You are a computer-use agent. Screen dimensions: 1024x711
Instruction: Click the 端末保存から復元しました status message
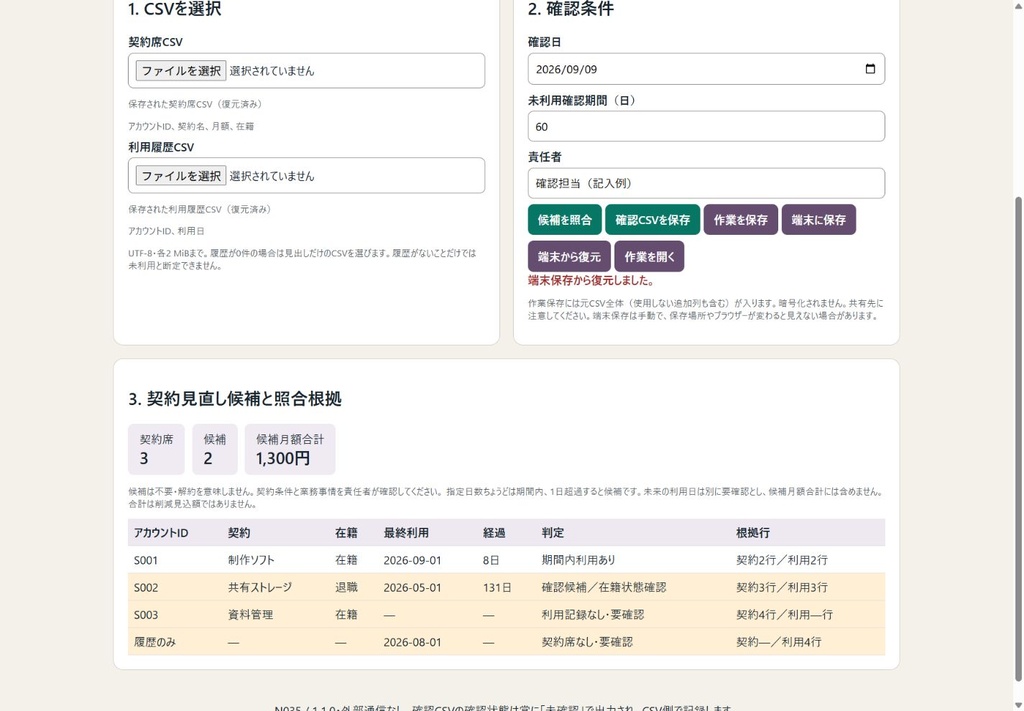591,281
